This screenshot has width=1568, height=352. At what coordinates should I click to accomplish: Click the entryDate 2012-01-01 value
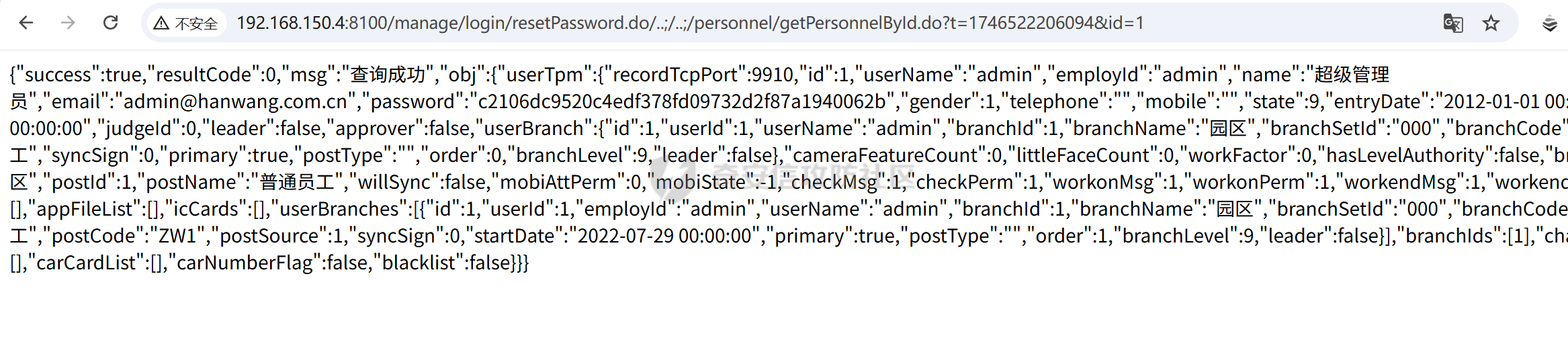pyautogui.click(x=1491, y=101)
